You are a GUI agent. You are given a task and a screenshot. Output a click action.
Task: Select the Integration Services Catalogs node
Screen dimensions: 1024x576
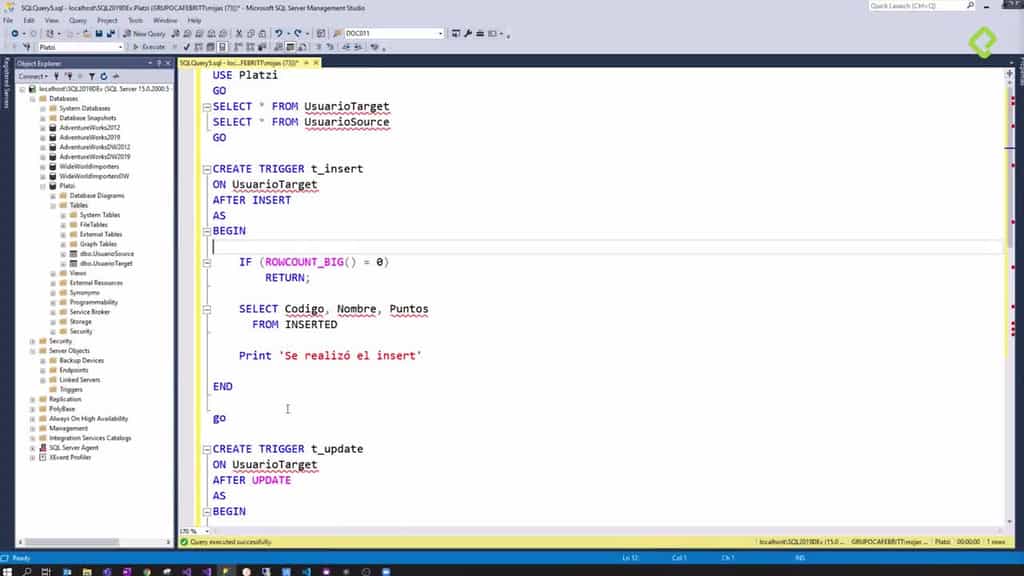click(x=90, y=438)
